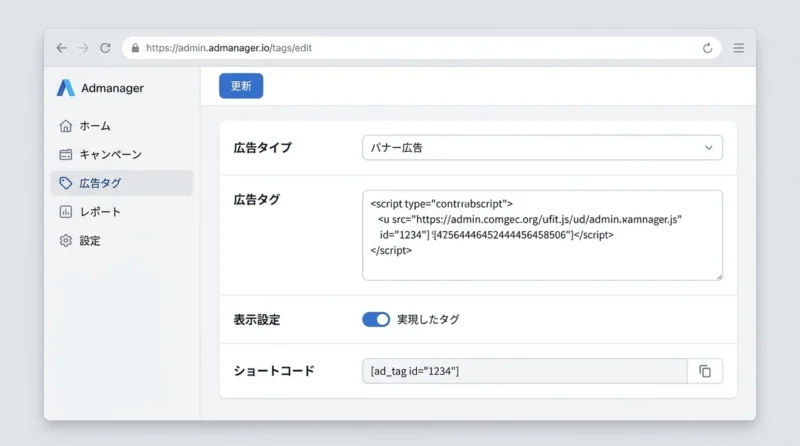Viewport: 800px width, 446px height.
Task: Click the browser forward arrow
Action: pos(83,48)
